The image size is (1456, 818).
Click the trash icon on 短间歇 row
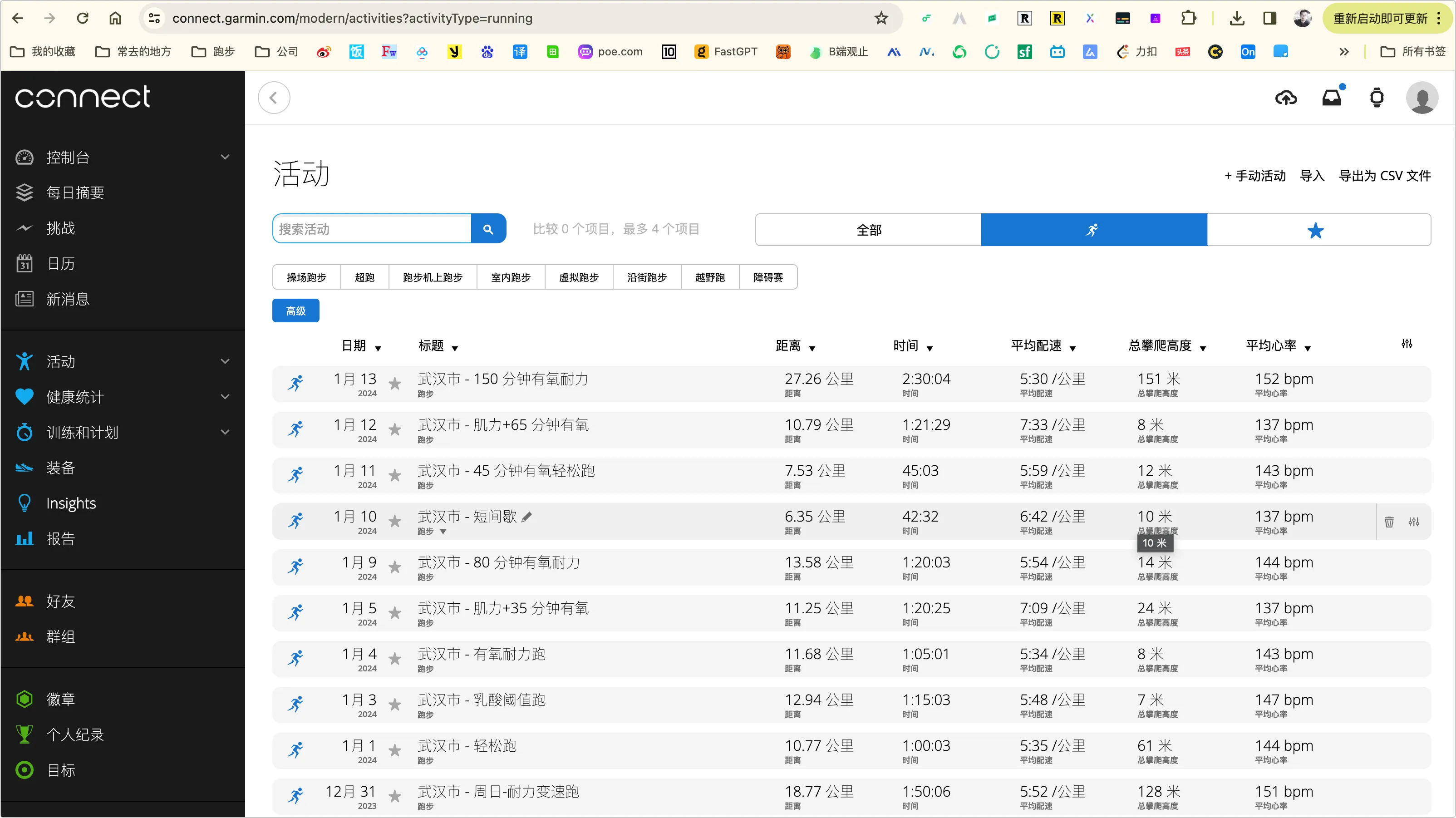pyautogui.click(x=1389, y=522)
